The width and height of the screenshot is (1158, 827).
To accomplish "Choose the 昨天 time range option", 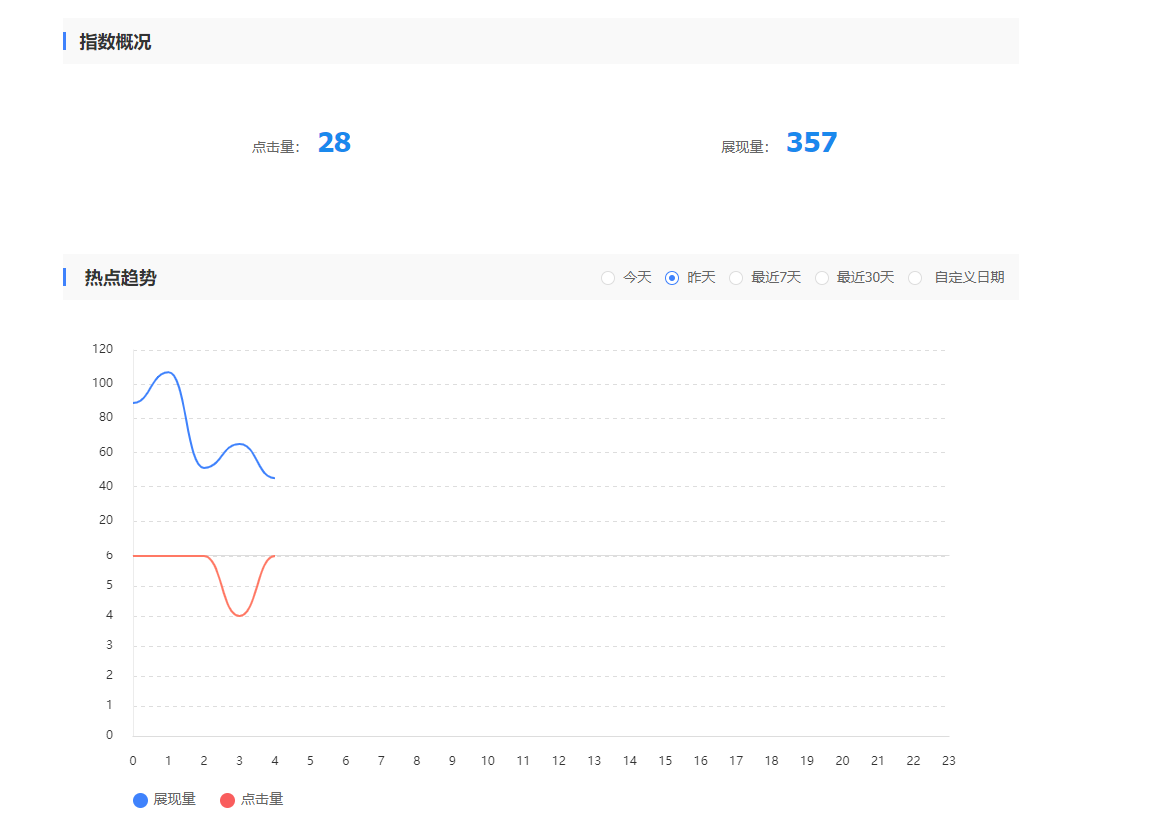I will (x=672, y=278).
